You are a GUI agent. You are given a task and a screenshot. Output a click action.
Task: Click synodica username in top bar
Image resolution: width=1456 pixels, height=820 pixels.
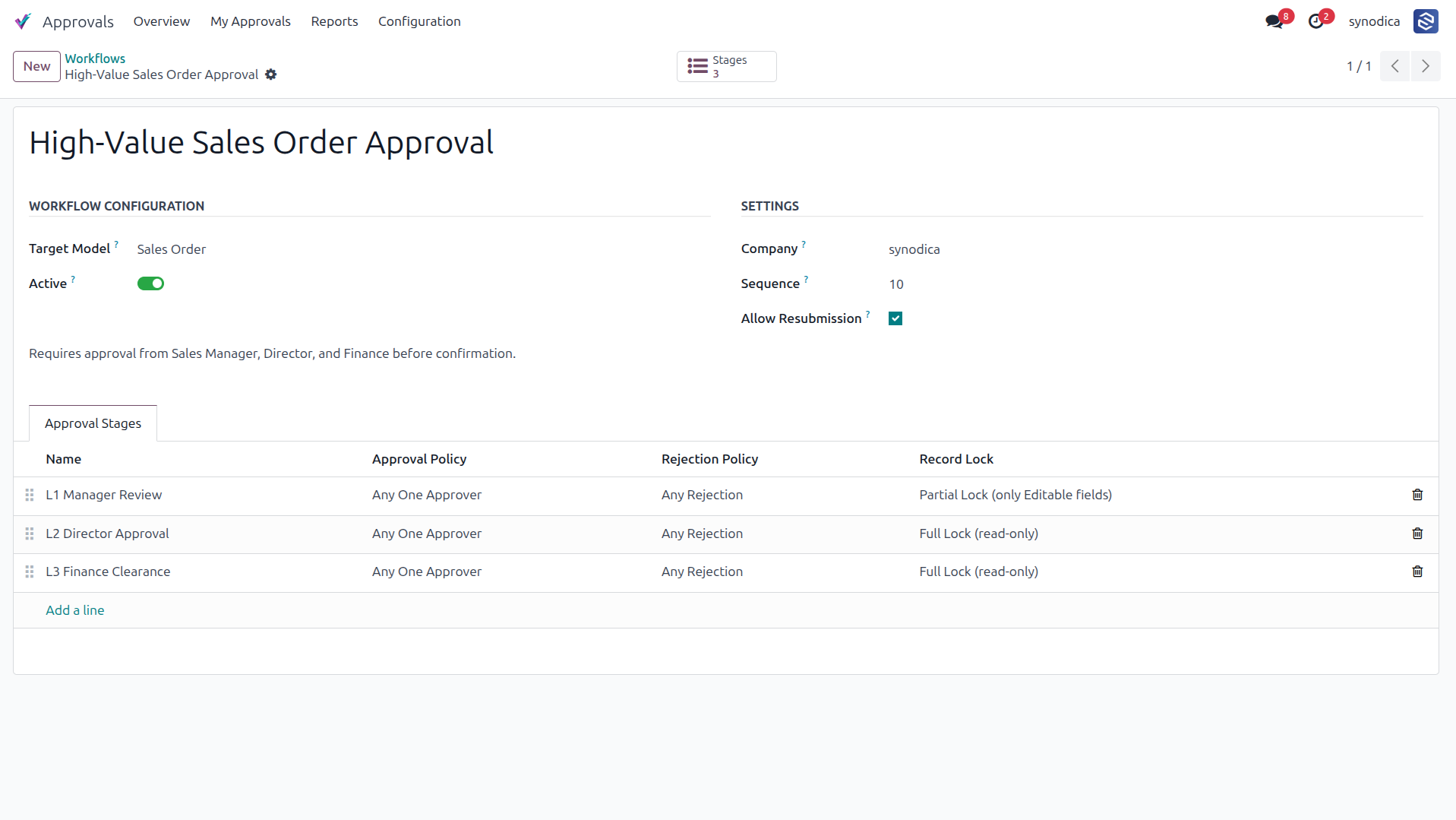pyautogui.click(x=1374, y=21)
